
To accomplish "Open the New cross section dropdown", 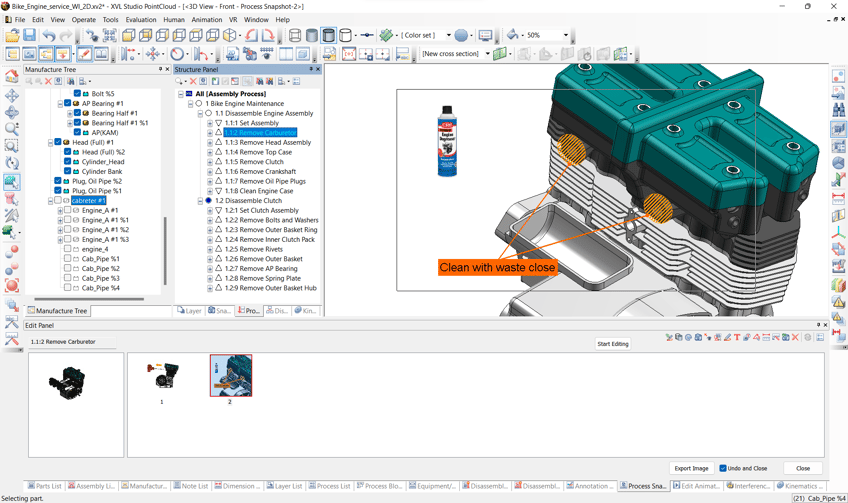I will [487, 54].
